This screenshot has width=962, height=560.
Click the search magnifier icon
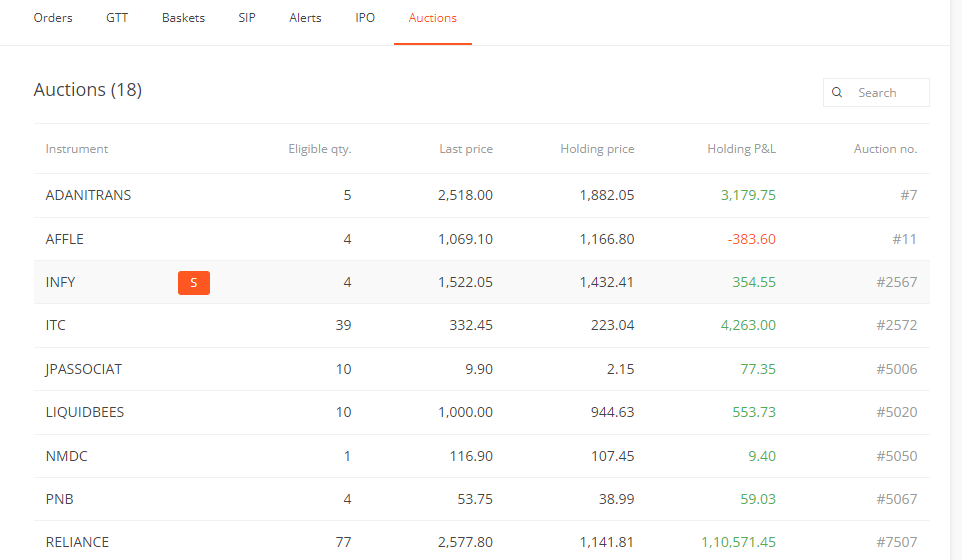coord(837,93)
